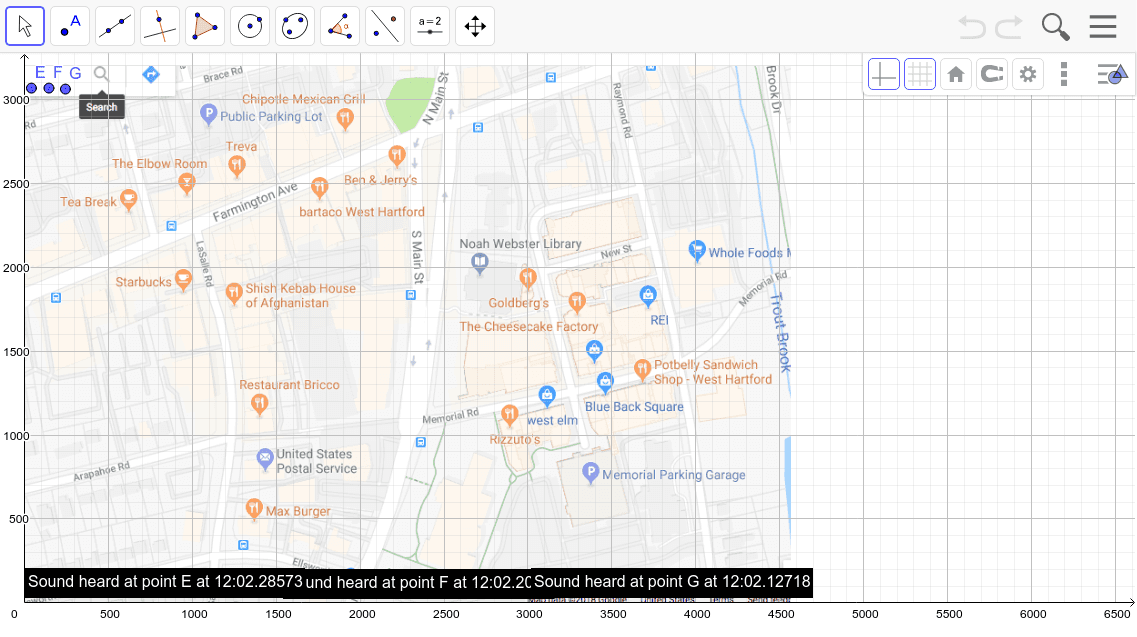Viewport: 1137px width, 637px height.
Task: Click the Noah Webster Library pin
Action: pyautogui.click(x=479, y=263)
